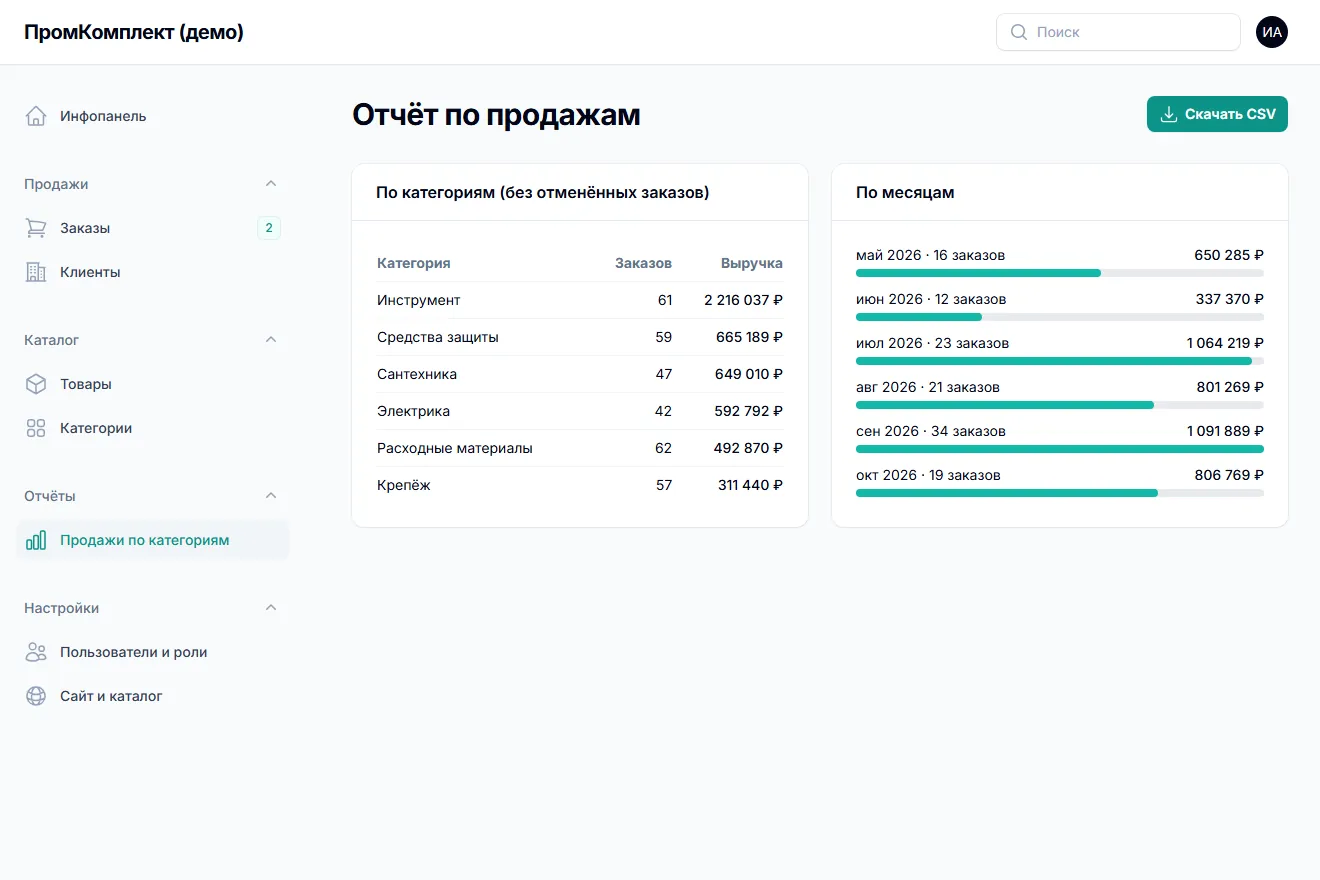Click the сен 2026 revenue progress bar
Screen dimensions: 1320x880
pyautogui.click(x=1060, y=449)
